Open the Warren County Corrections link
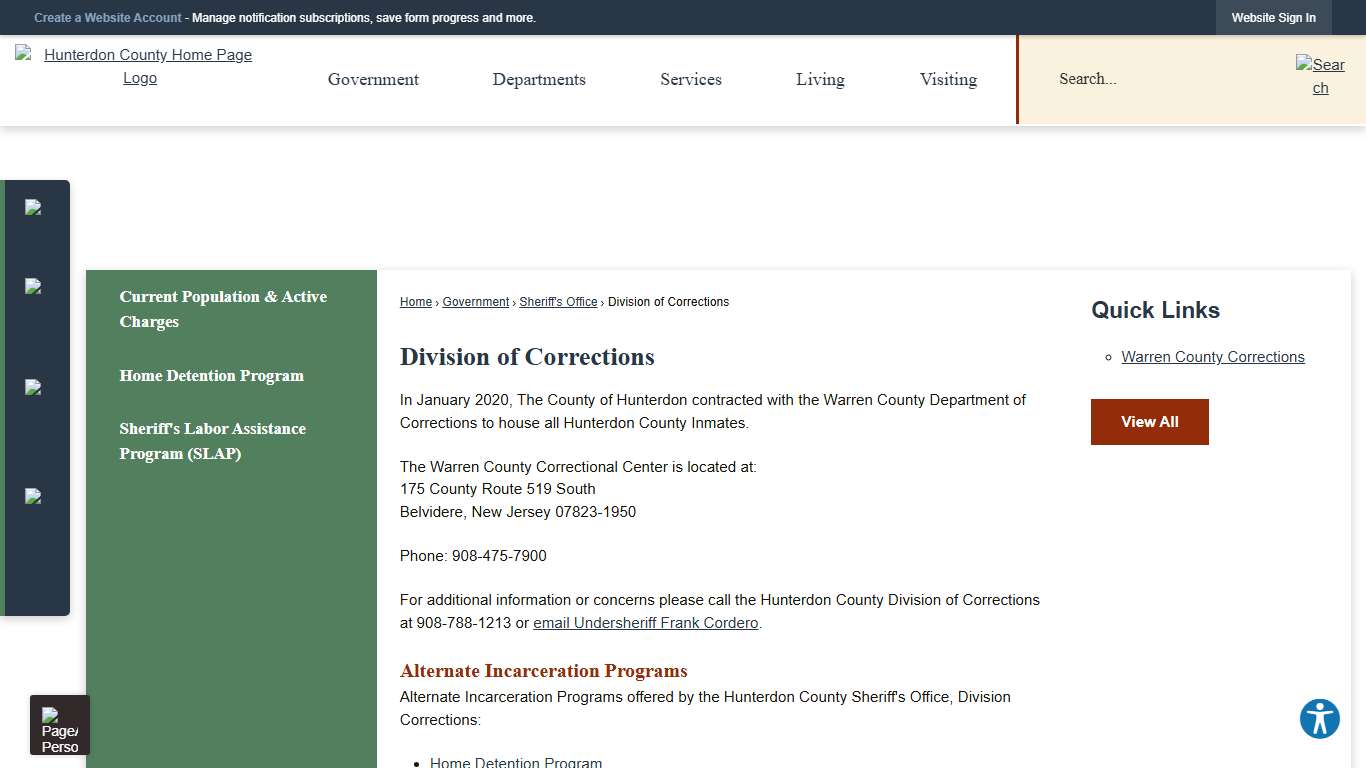 tap(1213, 356)
